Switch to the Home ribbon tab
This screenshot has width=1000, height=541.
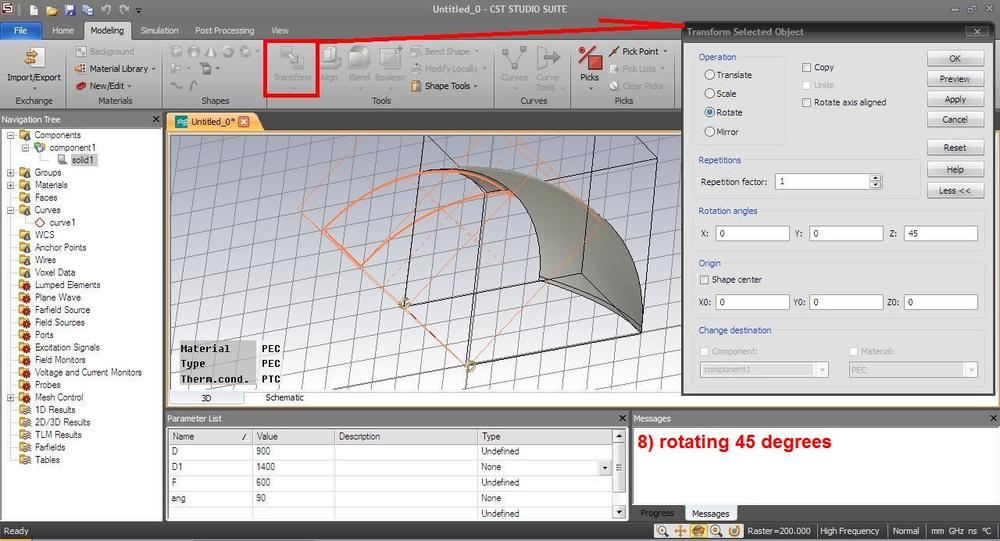point(62,30)
